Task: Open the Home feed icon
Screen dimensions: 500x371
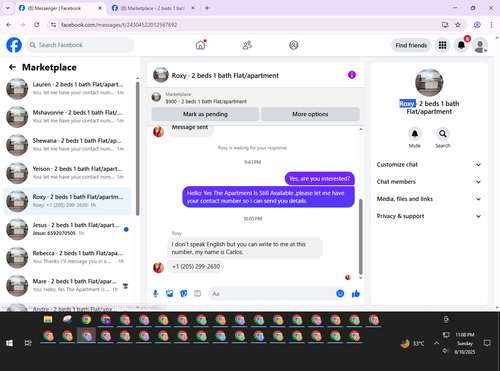Action: click(200, 45)
